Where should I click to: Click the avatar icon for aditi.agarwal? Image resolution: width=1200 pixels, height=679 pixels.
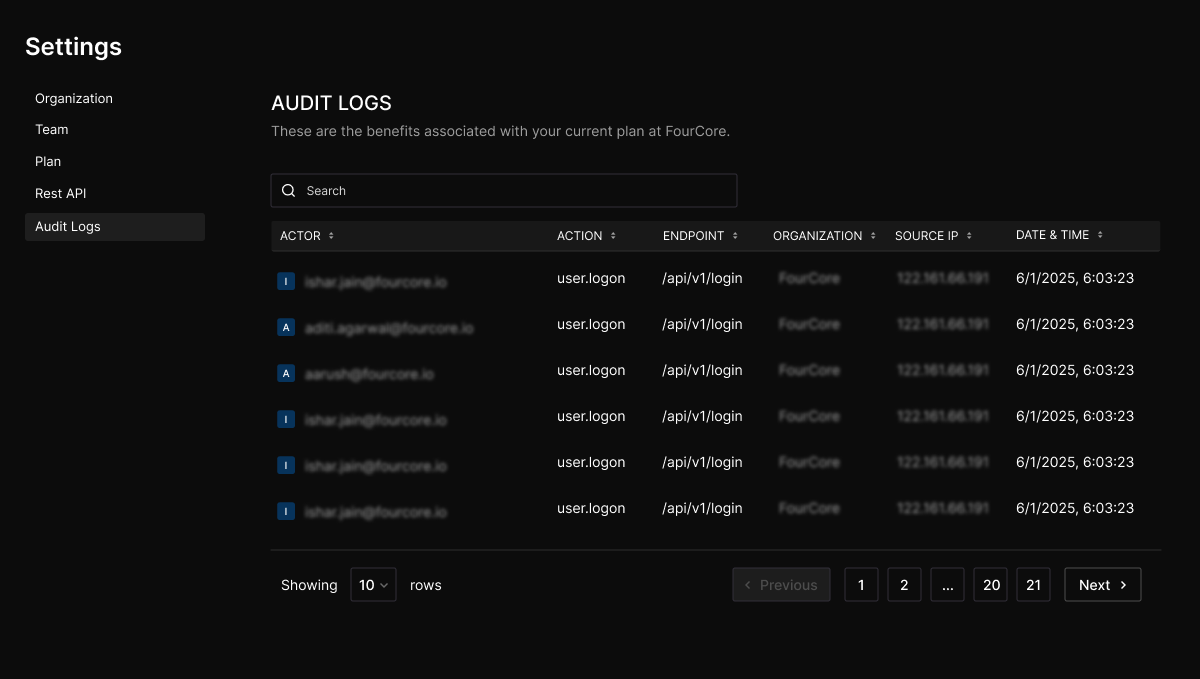286,327
